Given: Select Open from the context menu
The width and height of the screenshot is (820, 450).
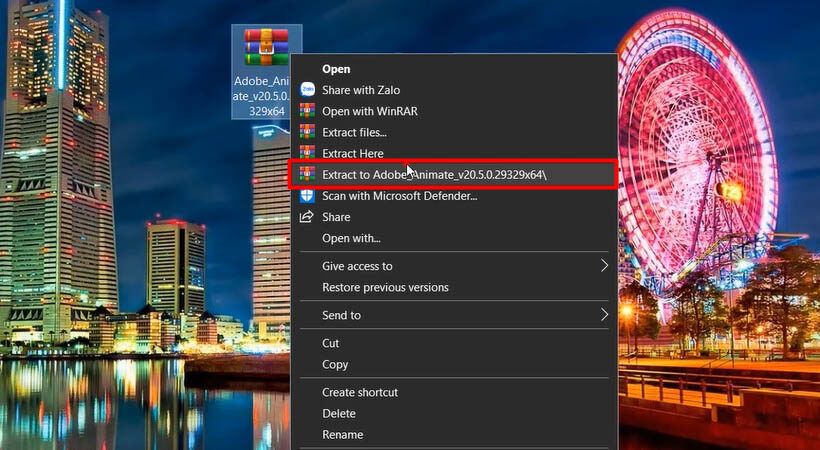Looking at the screenshot, I should click(x=336, y=69).
